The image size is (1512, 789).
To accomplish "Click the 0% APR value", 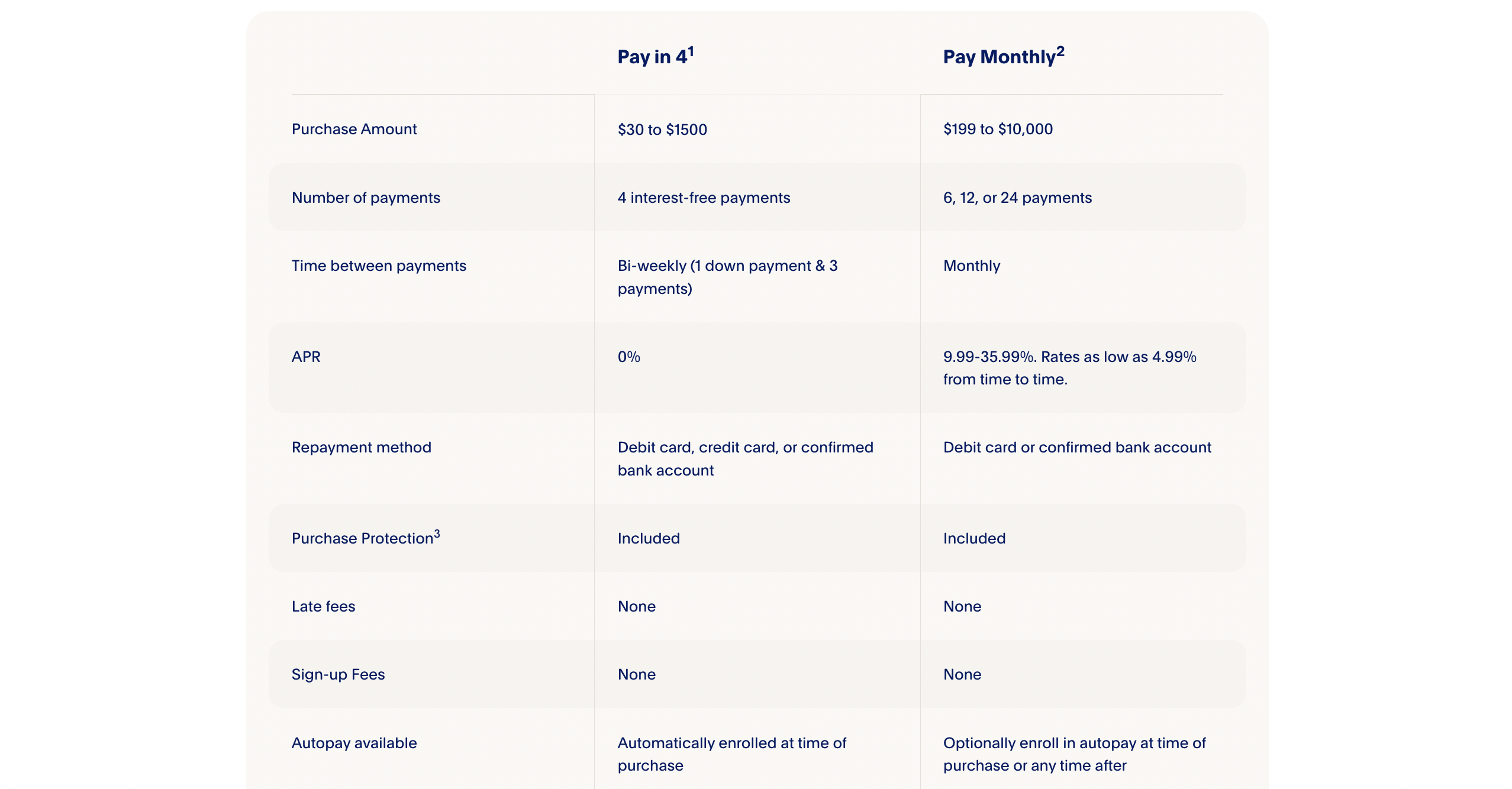I will pyautogui.click(x=628, y=357).
